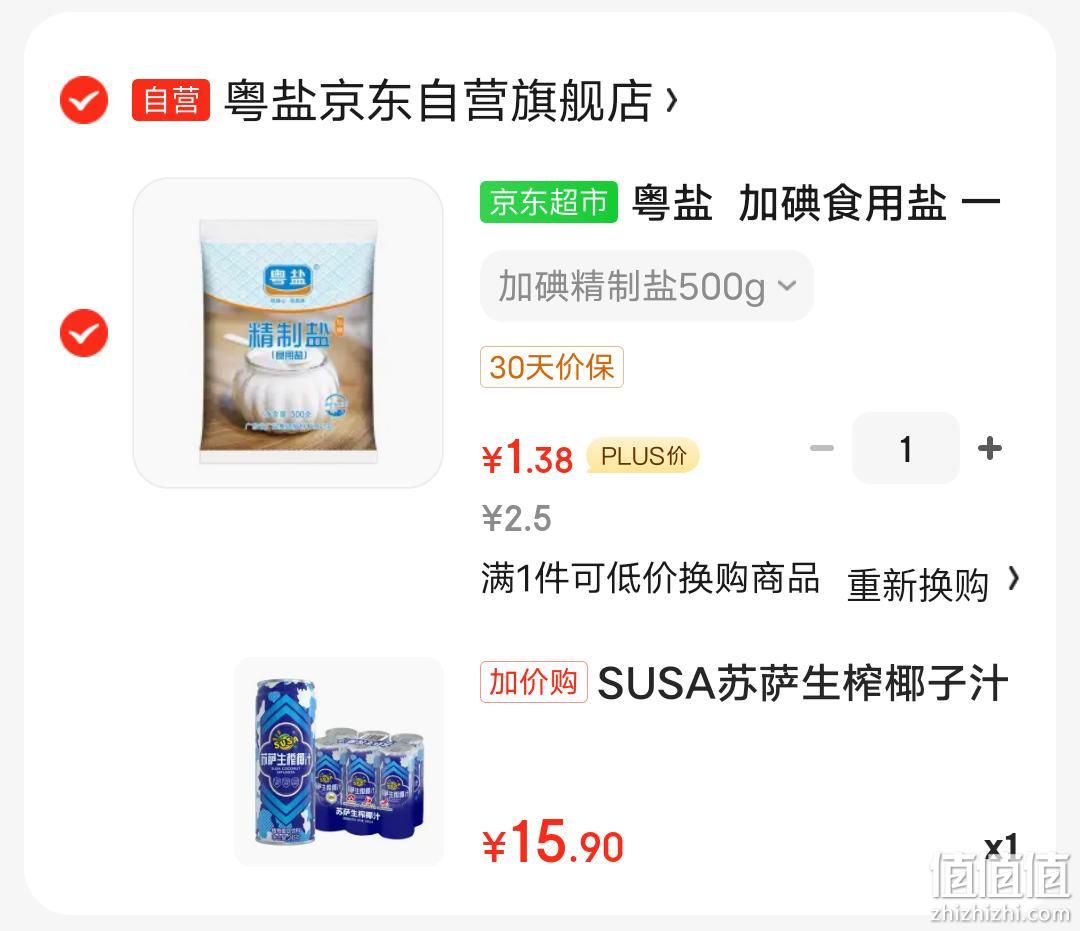Click the quantity field showing 1
The width and height of the screenshot is (1080, 931).
pyautogui.click(x=906, y=448)
